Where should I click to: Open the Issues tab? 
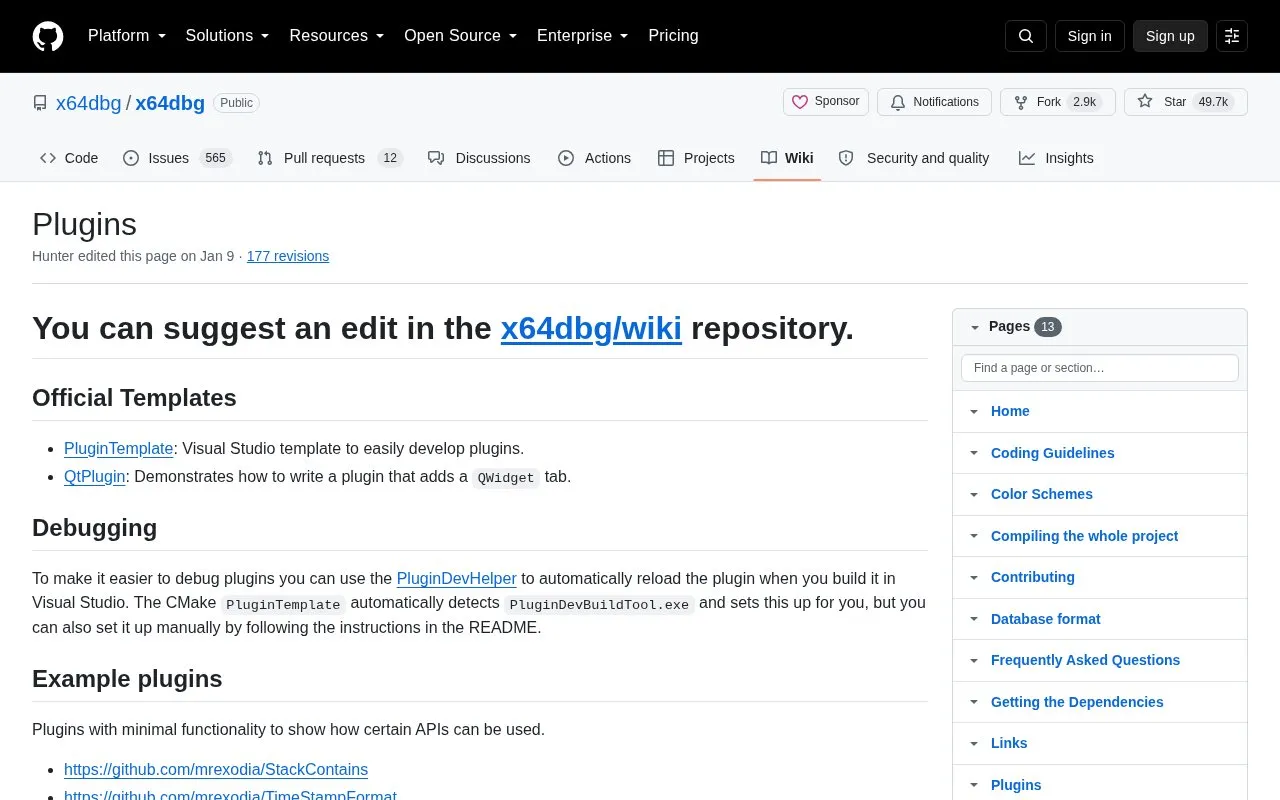pos(177,158)
